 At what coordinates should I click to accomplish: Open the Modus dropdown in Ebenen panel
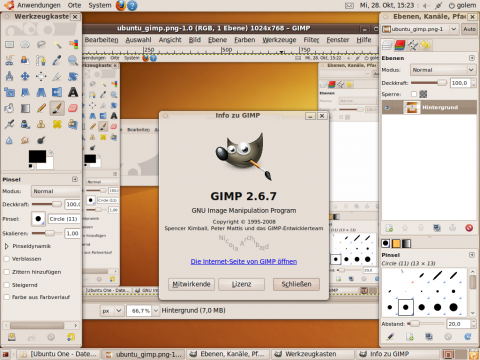(x=443, y=70)
